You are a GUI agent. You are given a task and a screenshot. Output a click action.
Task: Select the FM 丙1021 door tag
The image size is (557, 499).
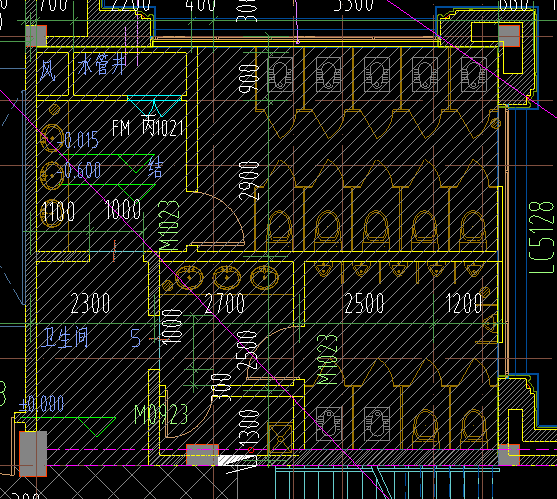[x=147, y=126]
